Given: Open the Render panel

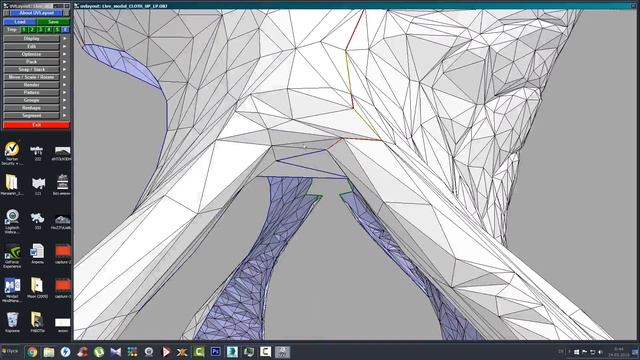Looking at the screenshot, I should point(31,84).
